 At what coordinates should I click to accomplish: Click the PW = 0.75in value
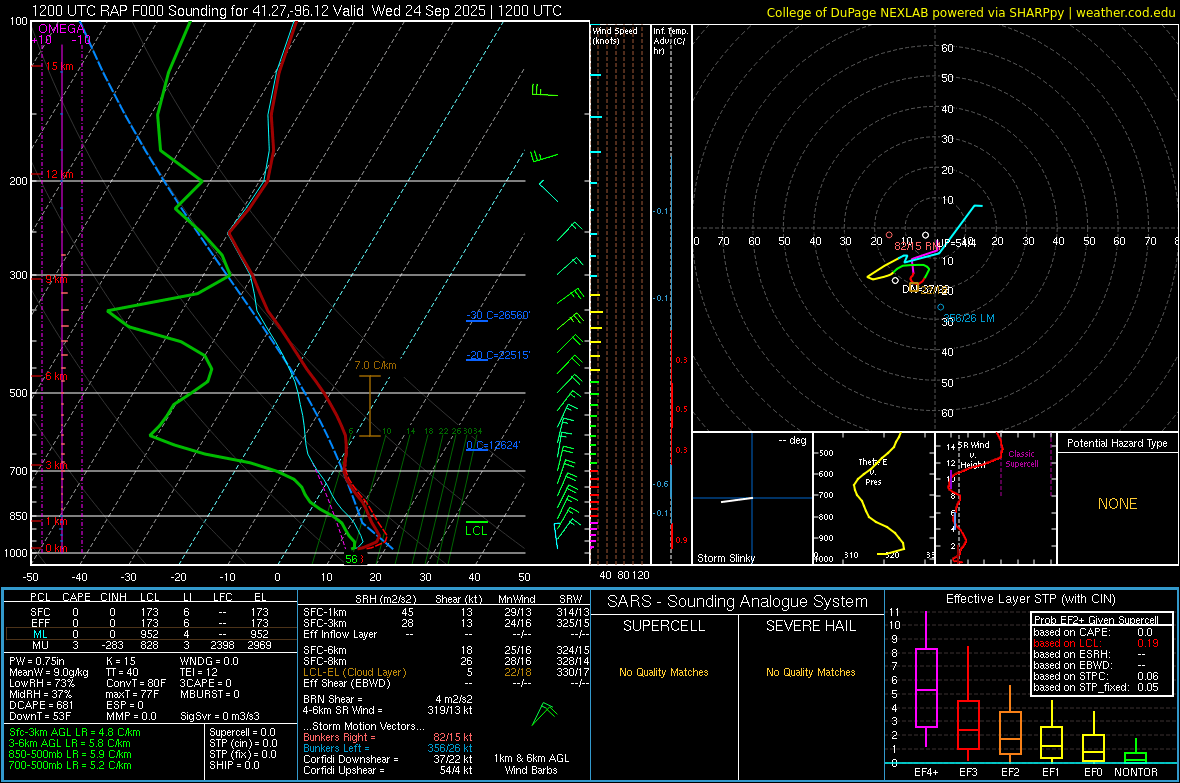37,661
